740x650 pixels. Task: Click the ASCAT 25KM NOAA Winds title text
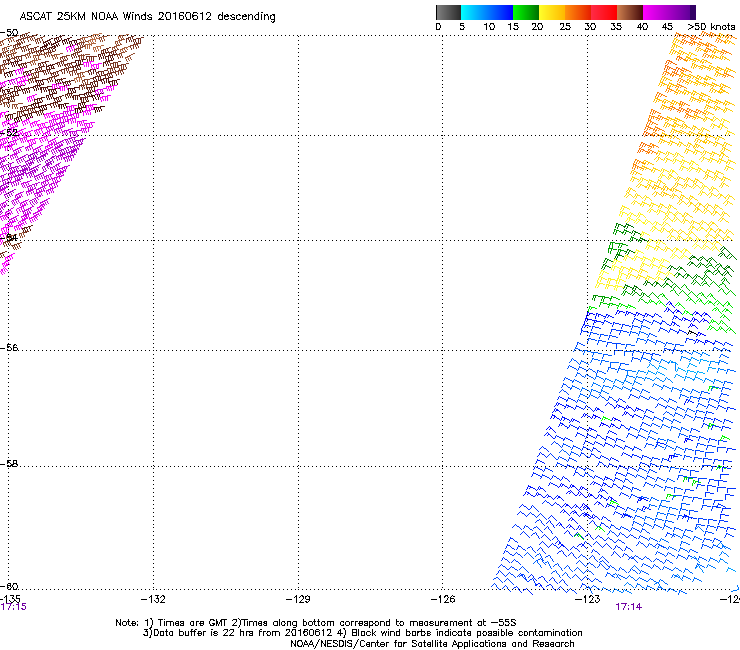click(147, 17)
